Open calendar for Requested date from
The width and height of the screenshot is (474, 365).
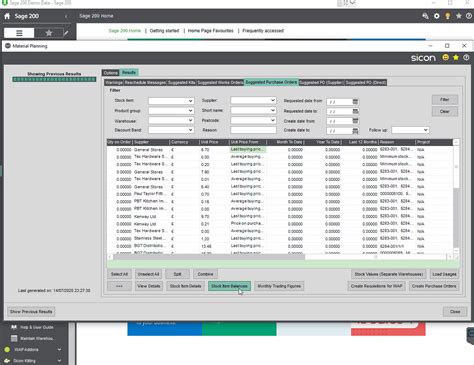(x=355, y=101)
